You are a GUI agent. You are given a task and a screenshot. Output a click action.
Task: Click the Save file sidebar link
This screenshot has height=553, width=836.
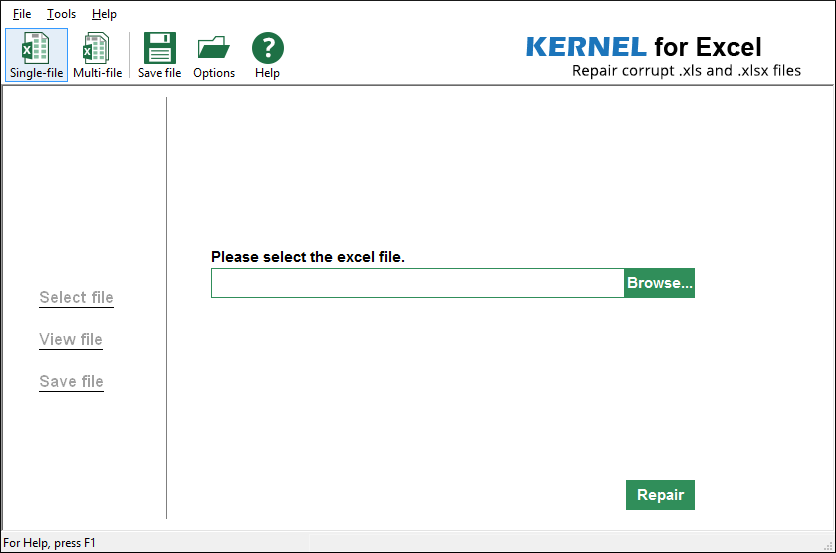(71, 382)
